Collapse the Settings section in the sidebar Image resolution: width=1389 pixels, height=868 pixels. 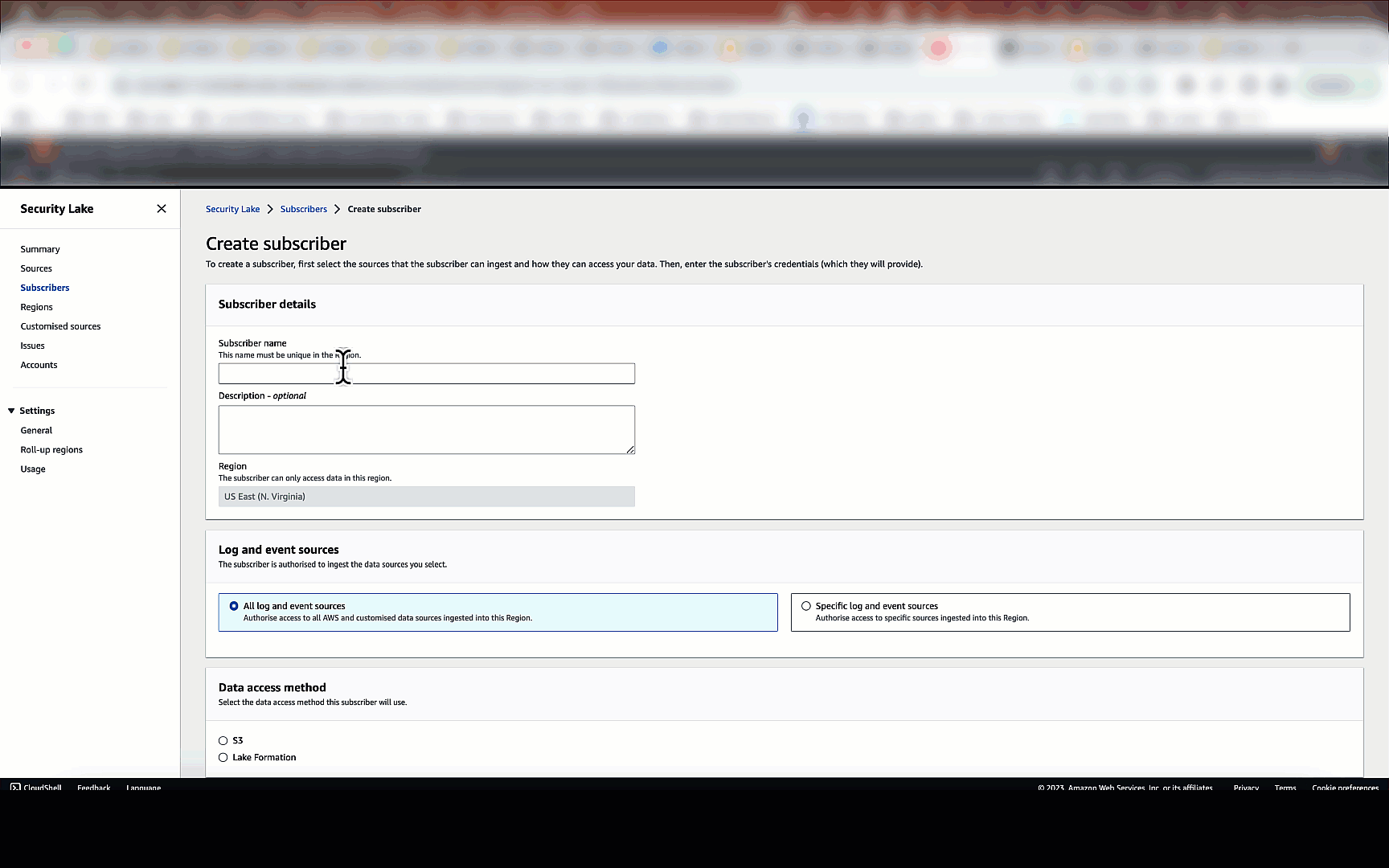point(11,411)
